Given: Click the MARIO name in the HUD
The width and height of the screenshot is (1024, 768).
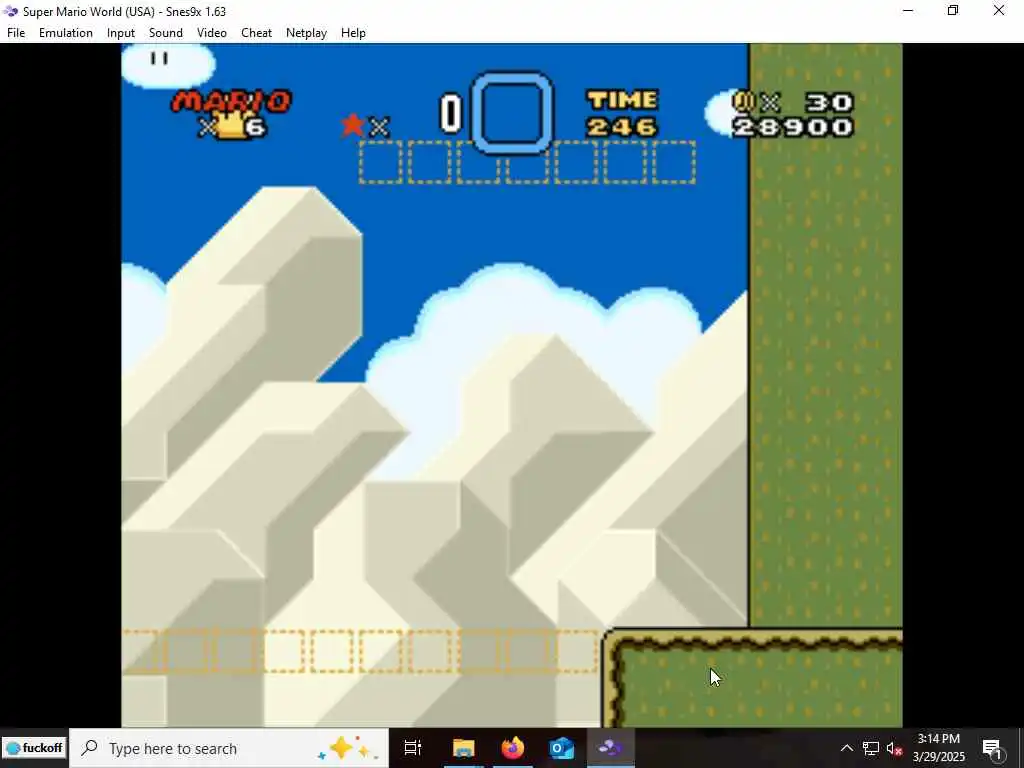Looking at the screenshot, I should pos(231,101).
